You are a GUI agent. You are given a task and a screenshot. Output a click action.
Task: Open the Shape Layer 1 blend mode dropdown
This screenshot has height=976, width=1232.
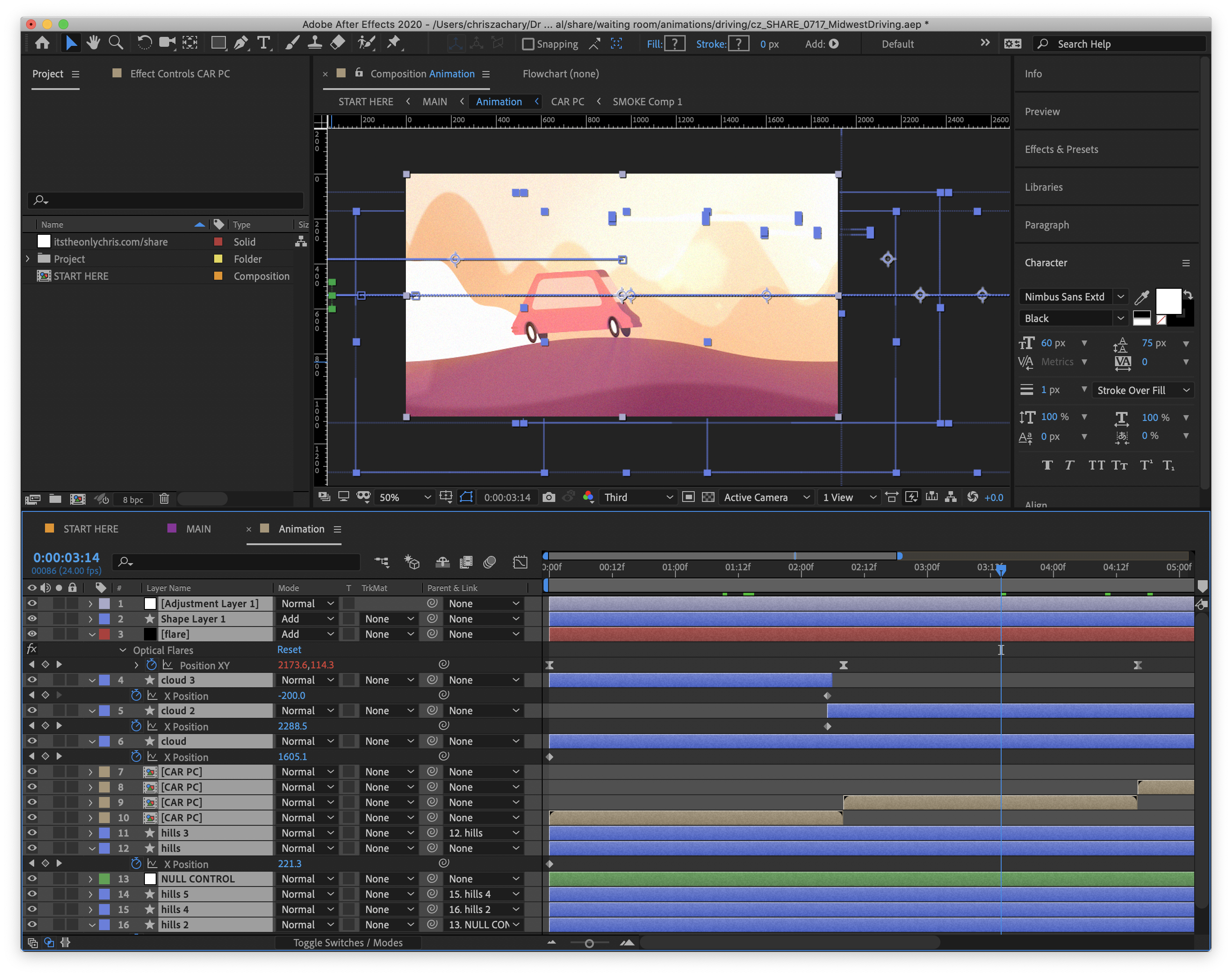[307, 618]
